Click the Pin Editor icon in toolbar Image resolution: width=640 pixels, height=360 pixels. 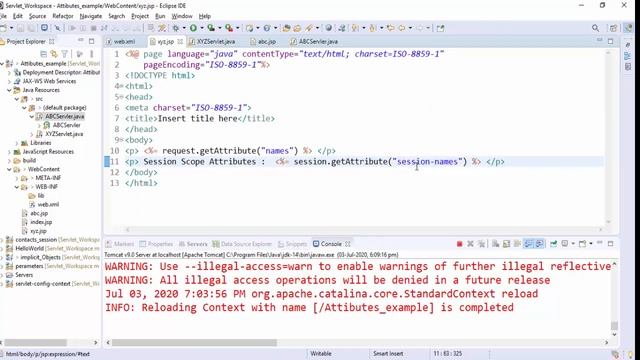440,28
